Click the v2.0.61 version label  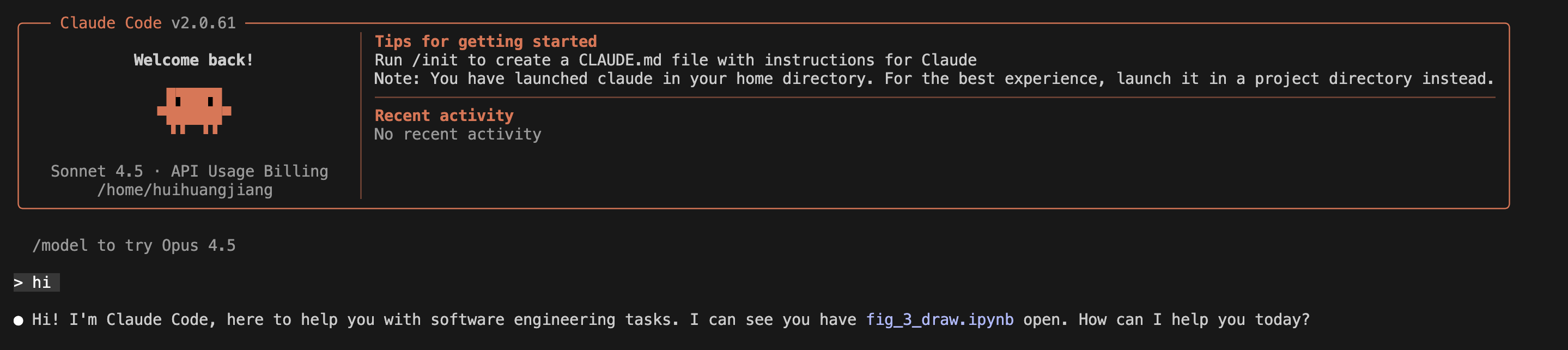[203, 23]
